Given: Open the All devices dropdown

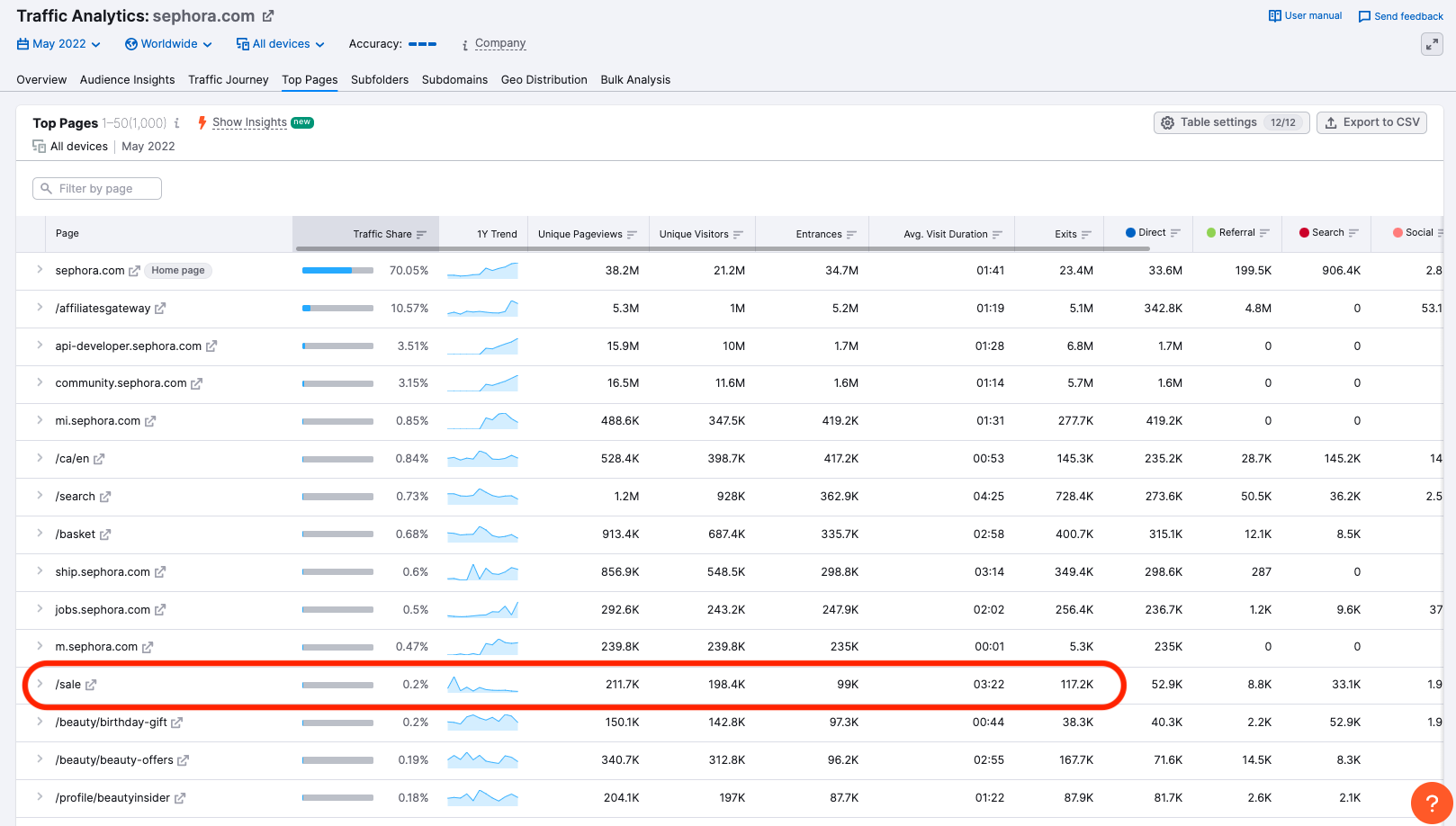Looking at the screenshot, I should pyautogui.click(x=280, y=44).
